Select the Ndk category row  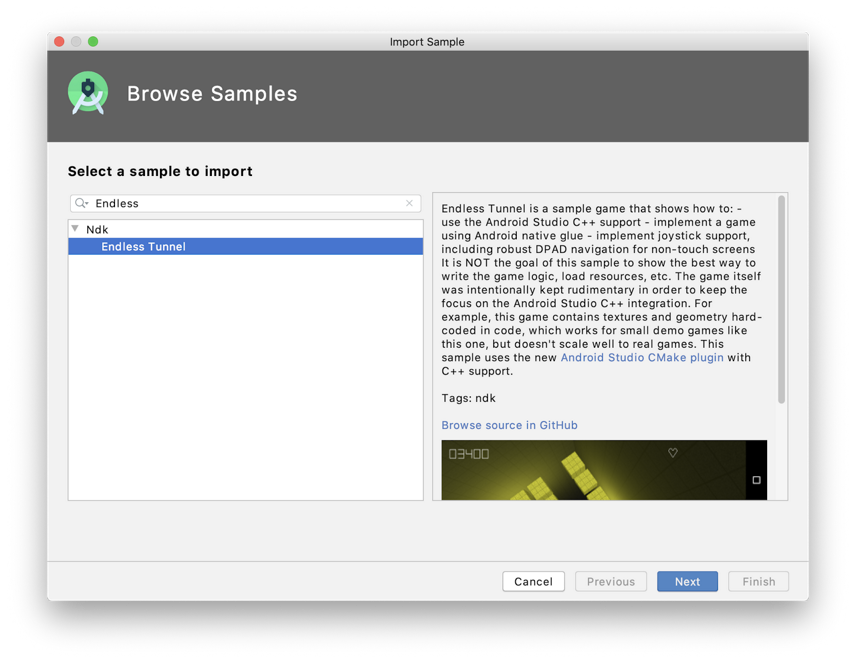[98, 229]
